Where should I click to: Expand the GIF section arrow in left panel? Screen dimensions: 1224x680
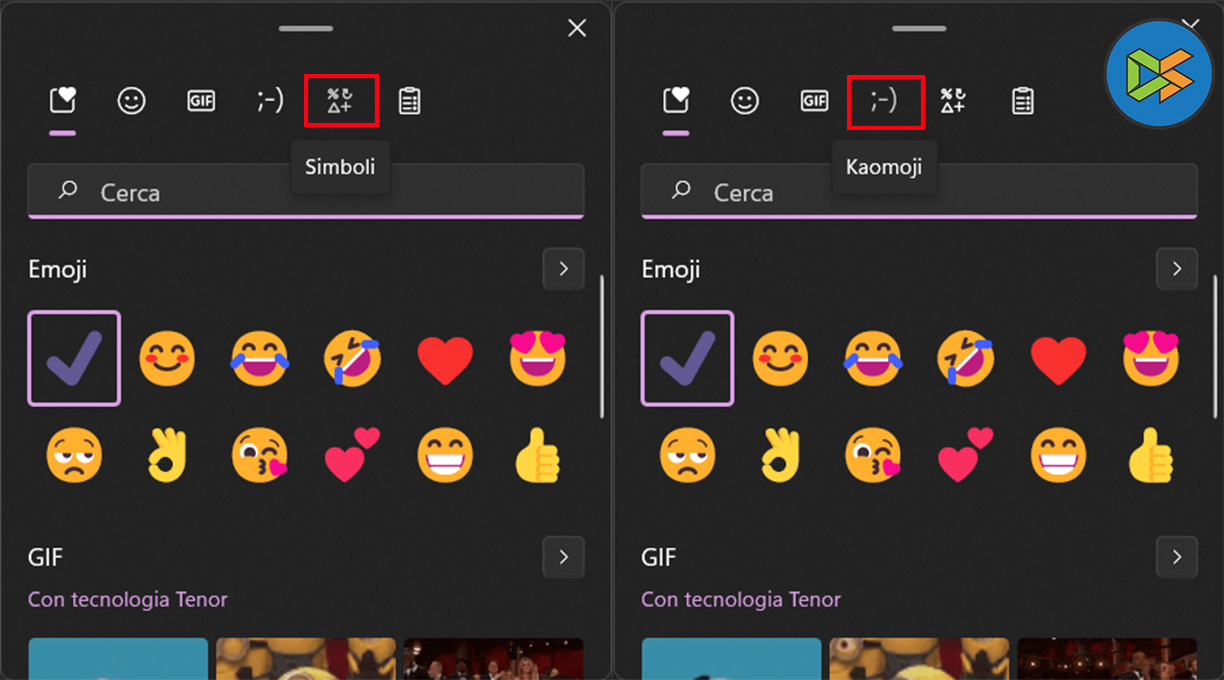coord(563,557)
